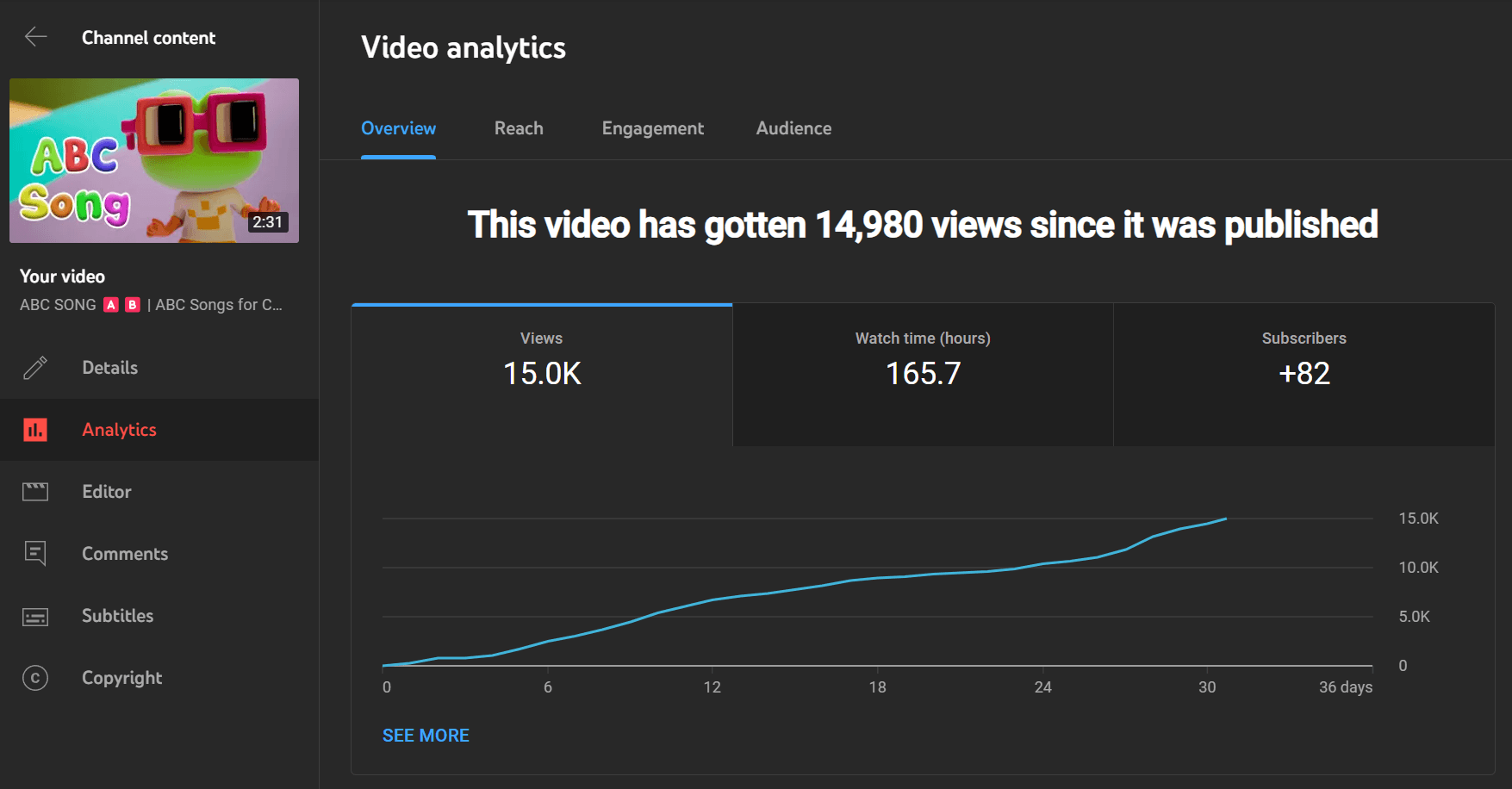Open the Audience tab
Image resolution: width=1512 pixels, height=789 pixels.
(793, 128)
